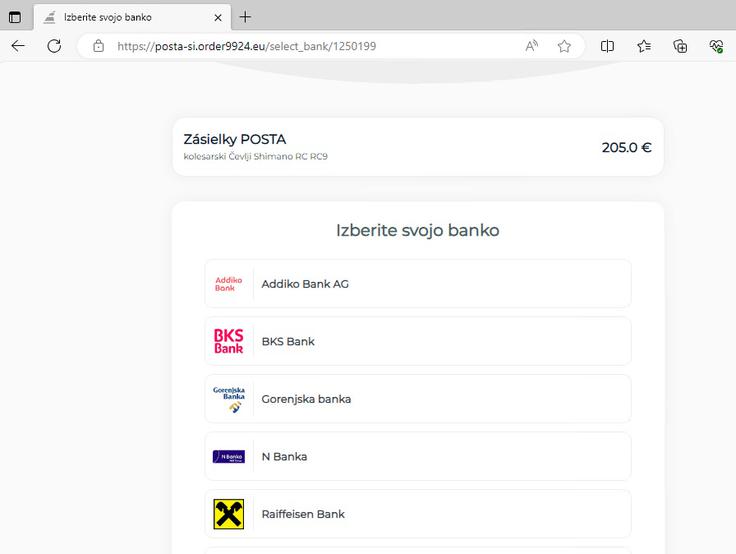Open the Favorites list

(x=644, y=46)
